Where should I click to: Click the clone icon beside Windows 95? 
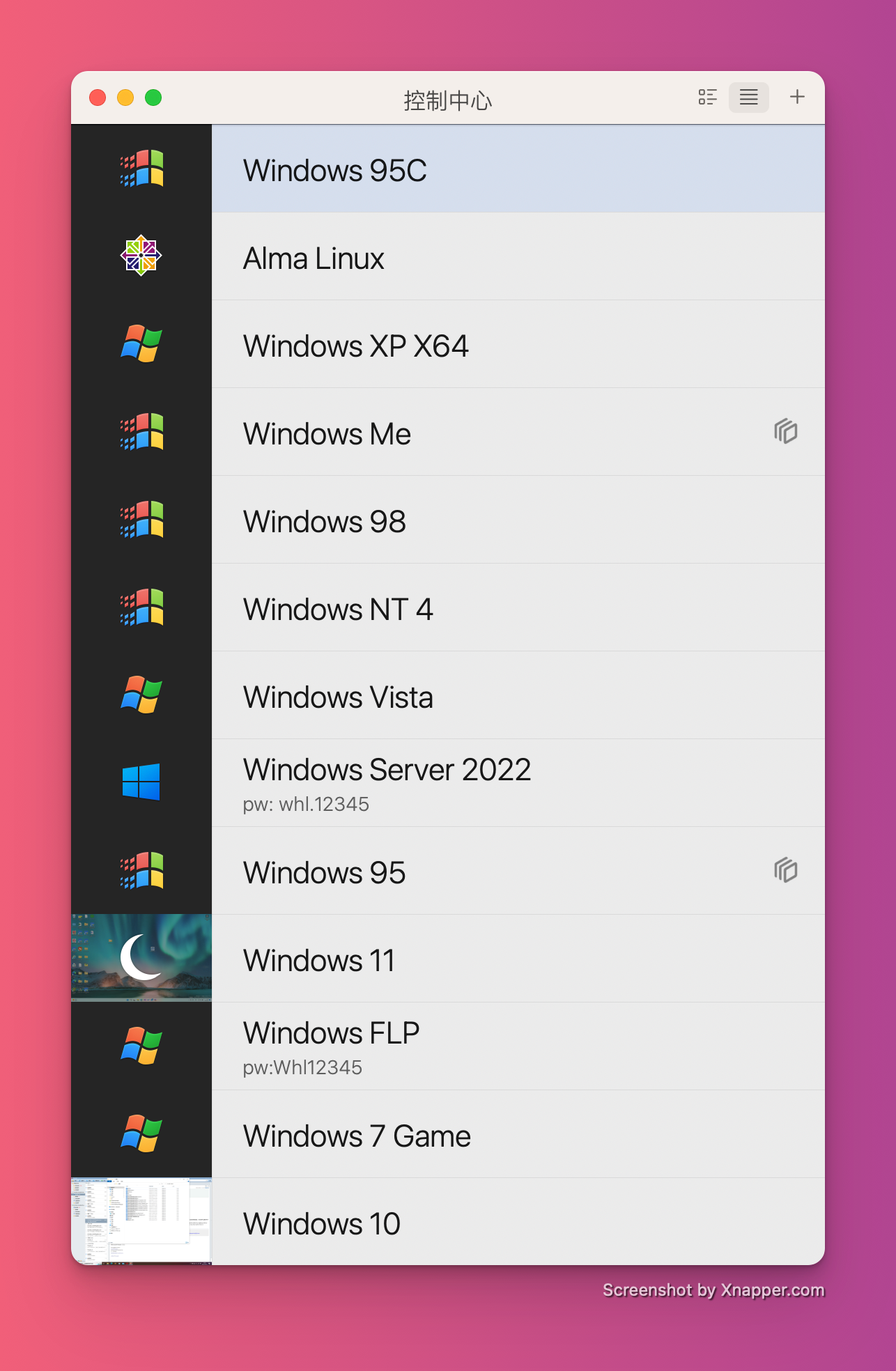point(785,871)
